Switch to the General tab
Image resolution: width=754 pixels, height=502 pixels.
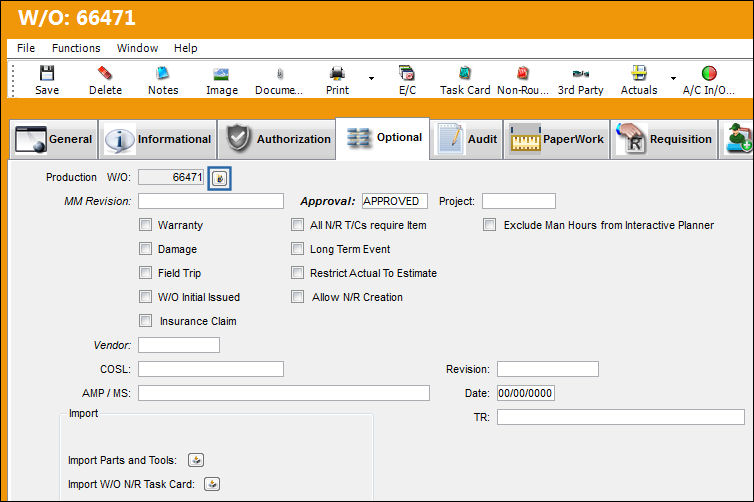click(x=53, y=139)
